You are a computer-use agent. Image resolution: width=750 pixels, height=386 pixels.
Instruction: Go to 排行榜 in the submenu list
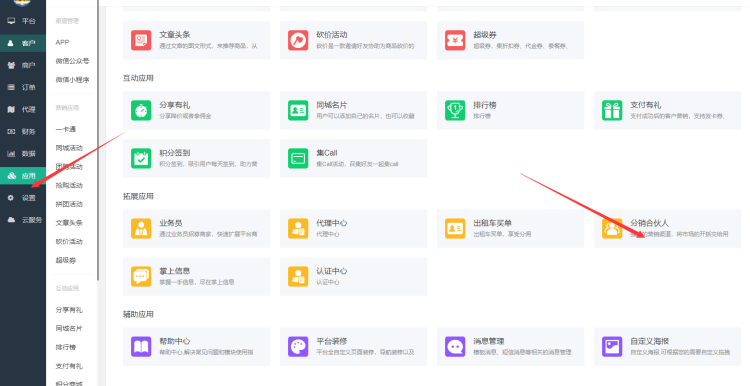[x=66, y=347]
